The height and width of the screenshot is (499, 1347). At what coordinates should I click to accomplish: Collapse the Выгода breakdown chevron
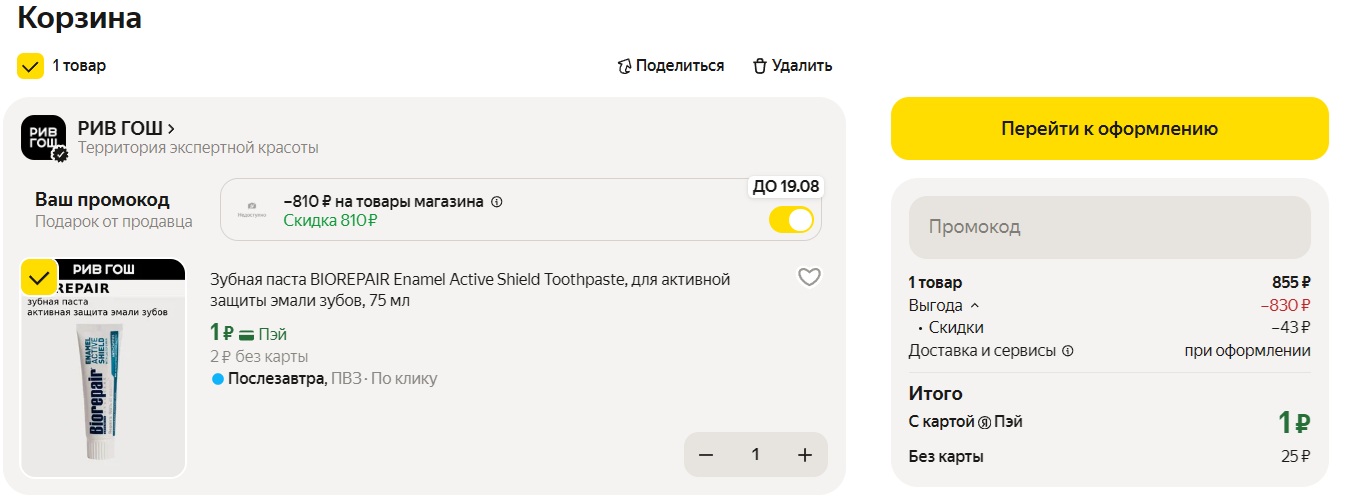(x=975, y=306)
